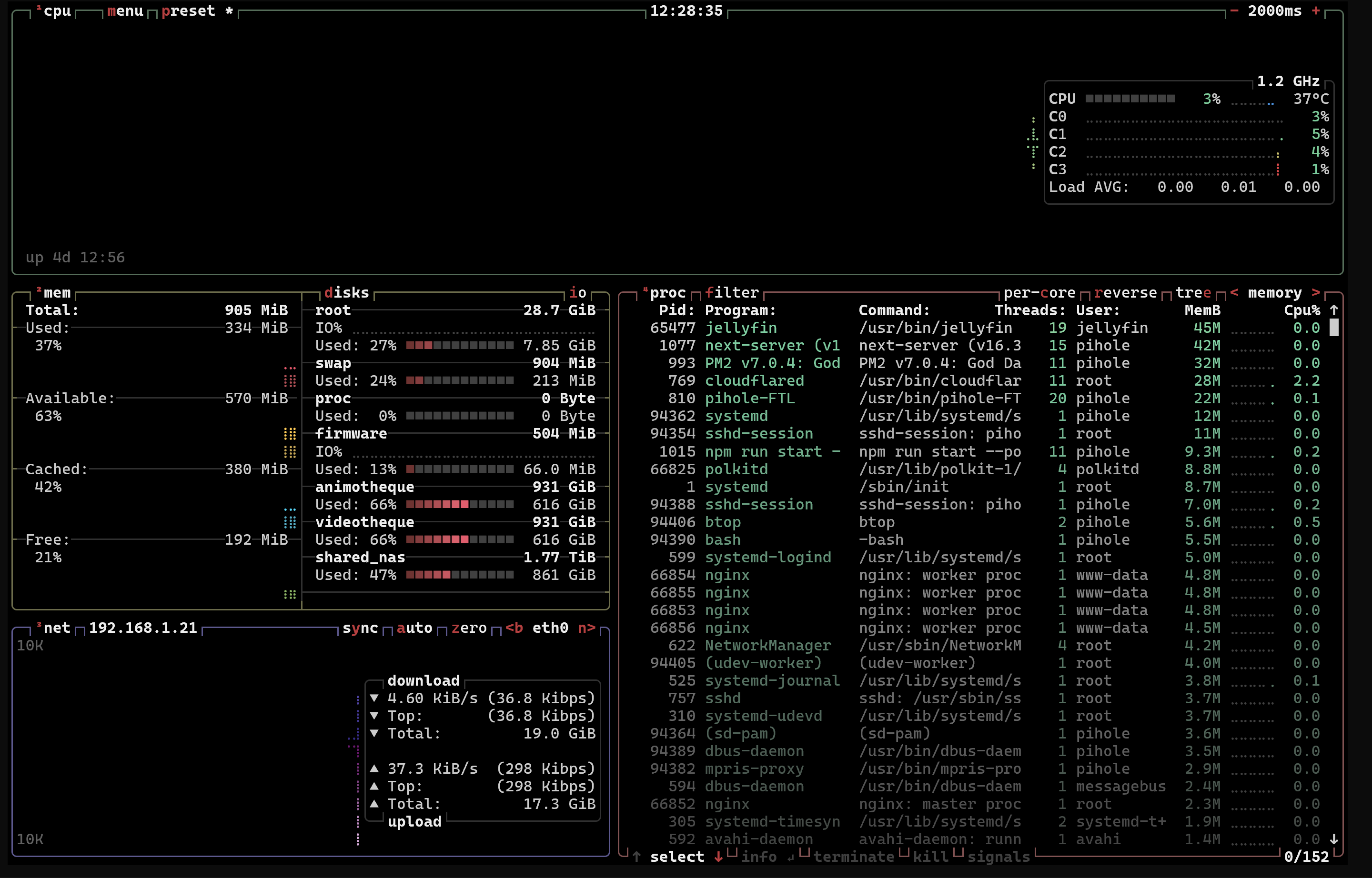Select the avahi-daemon process row
1372x878 pixels.
click(x=985, y=839)
